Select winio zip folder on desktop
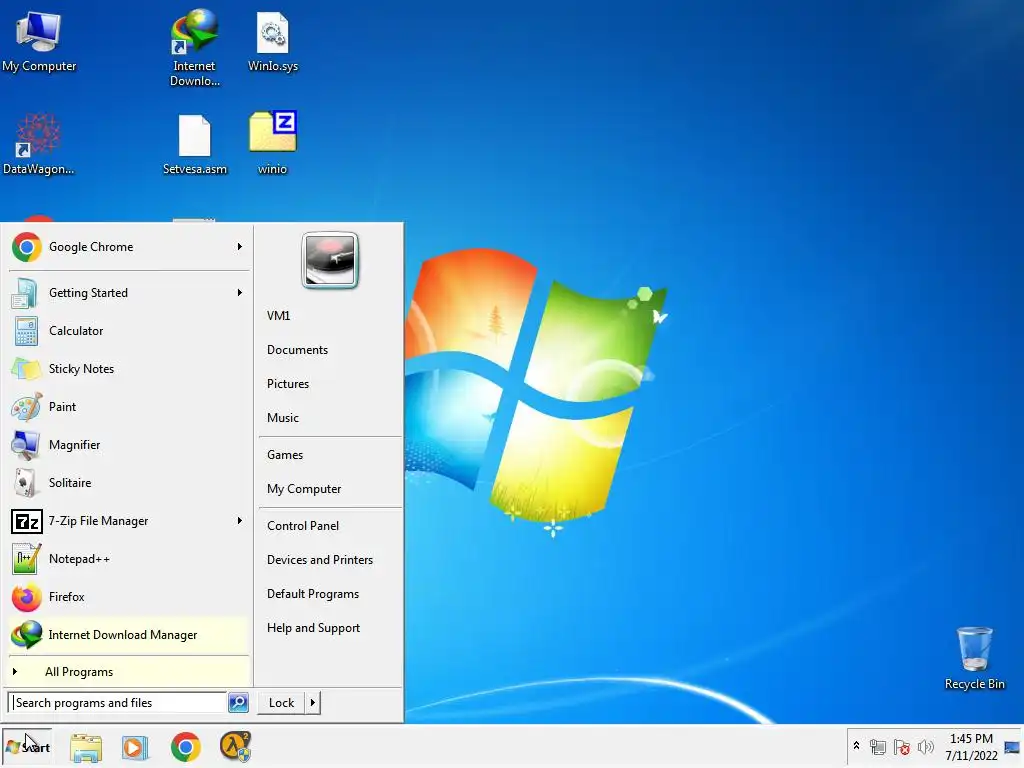Viewport: 1024px width, 768px height. pyautogui.click(x=272, y=143)
